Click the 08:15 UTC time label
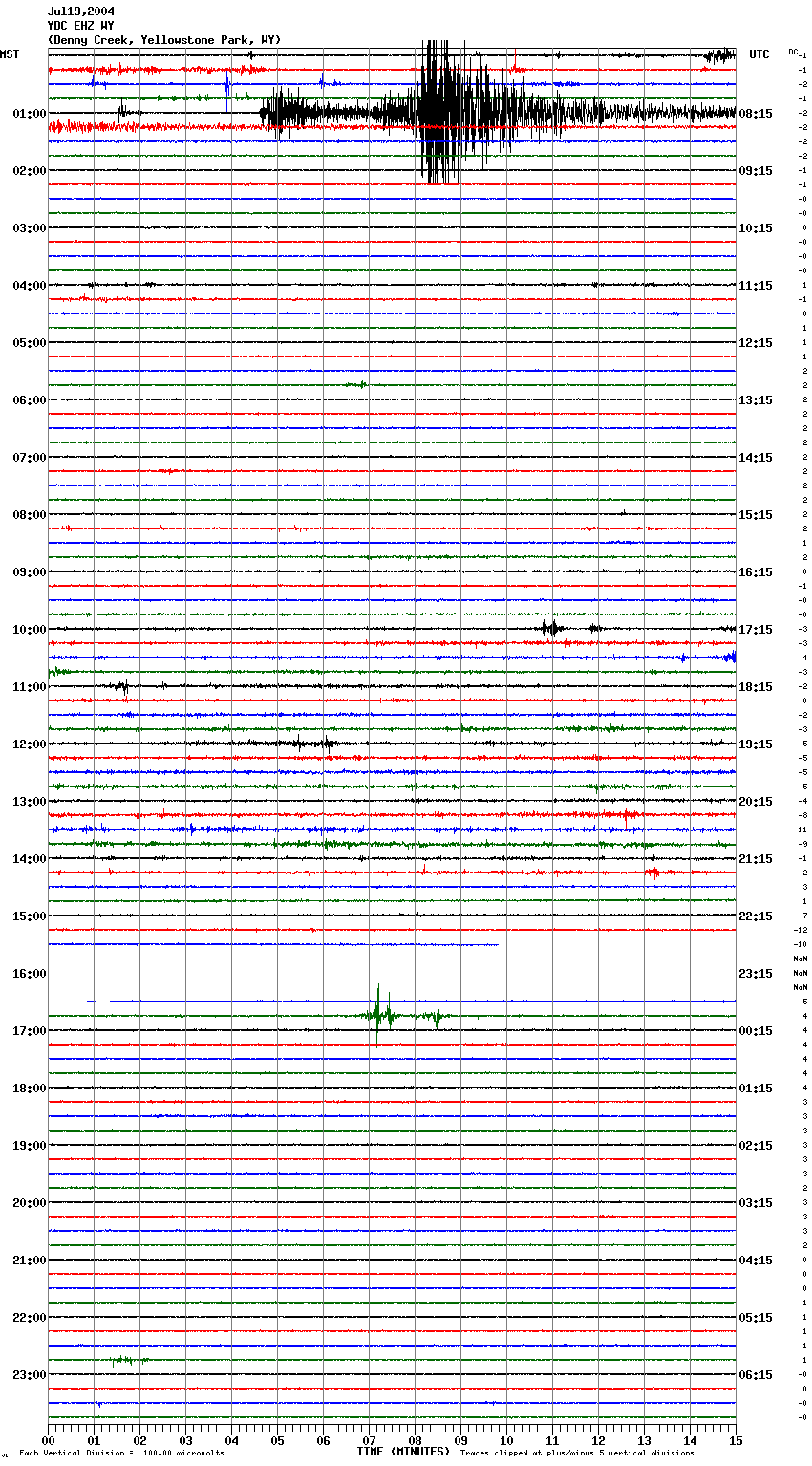This screenshot has width=812, height=1466. tap(756, 114)
